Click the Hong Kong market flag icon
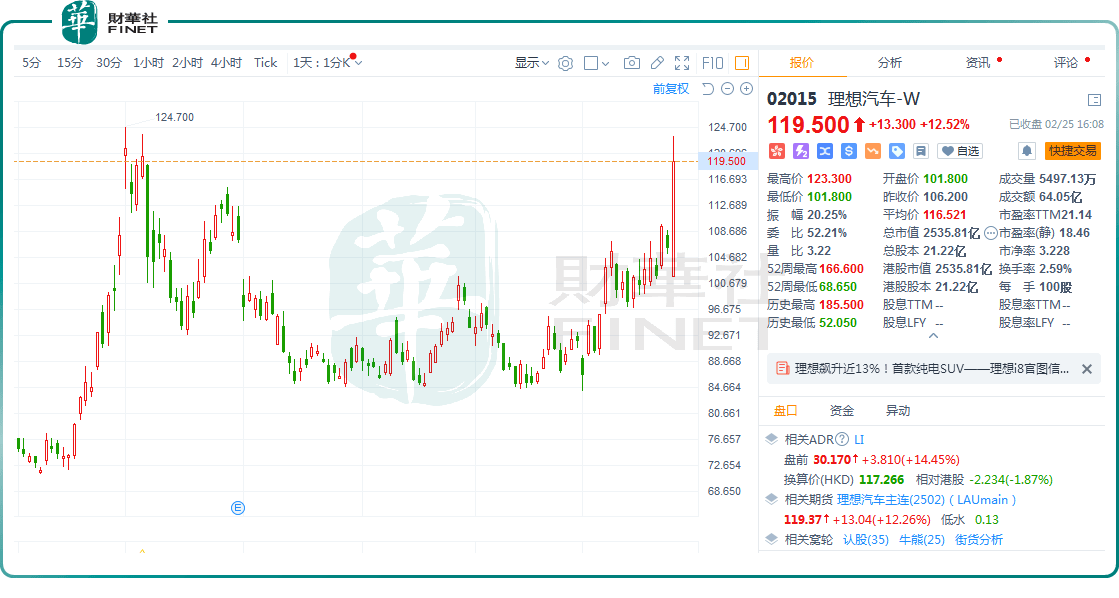The width and height of the screenshot is (1119, 598). click(x=776, y=151)
